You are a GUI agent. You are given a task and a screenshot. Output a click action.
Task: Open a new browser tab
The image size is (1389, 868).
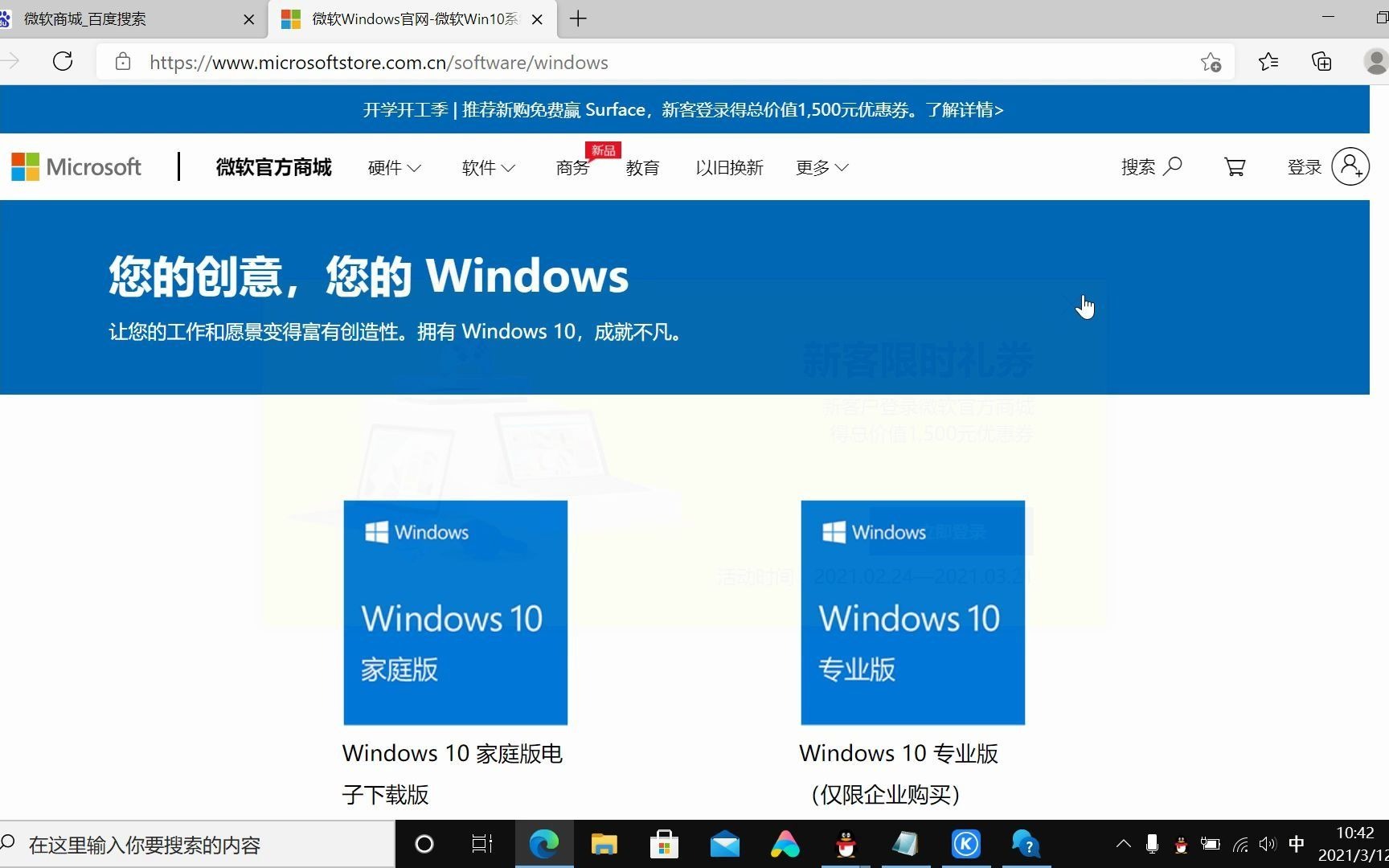click(578, 18)
